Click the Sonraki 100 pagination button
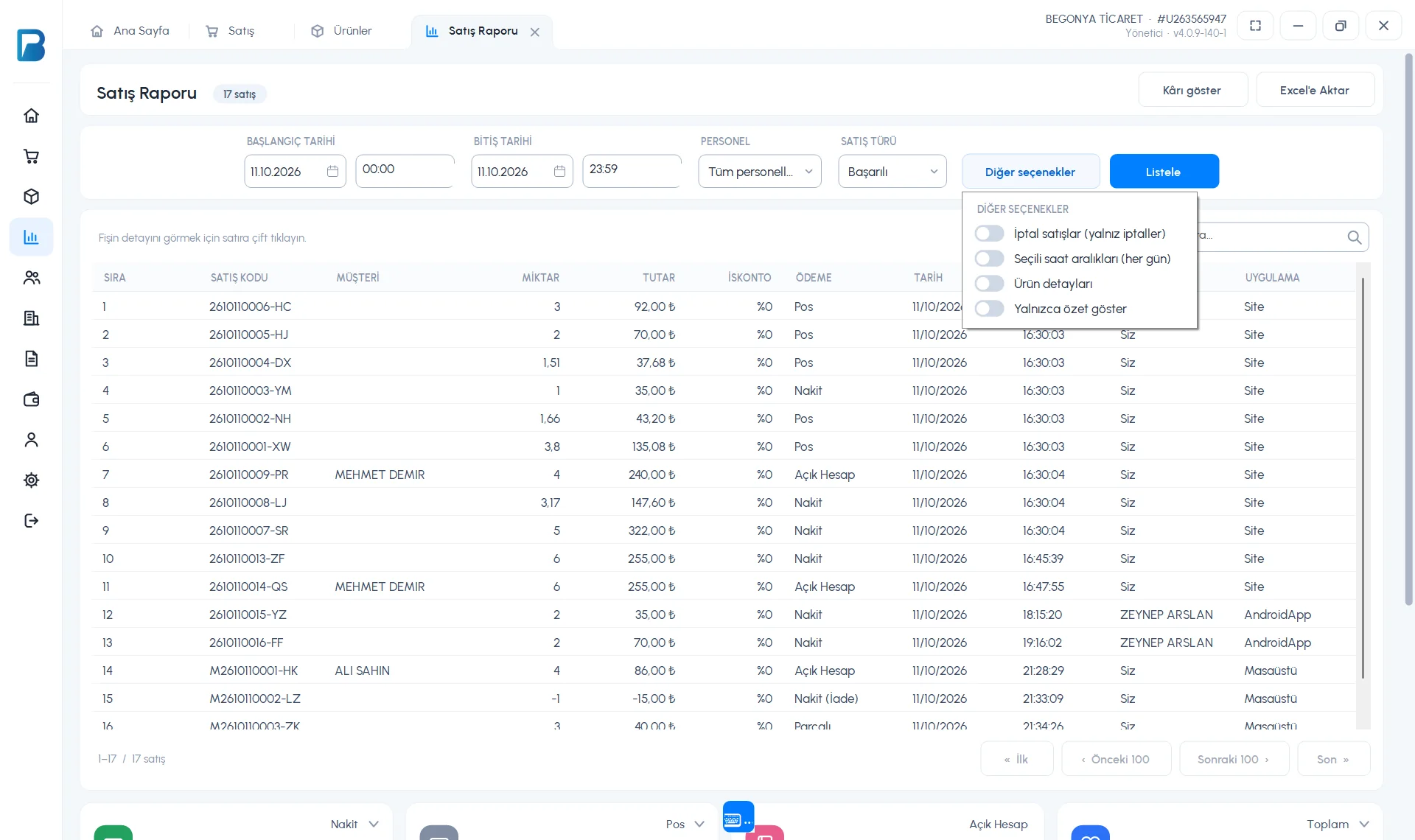 [x=1234, y=759]
